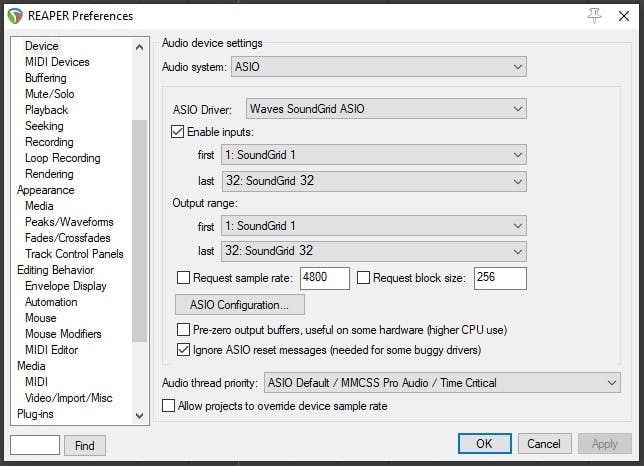Check Pre-zero output buffers option
The image size is (644, 466).
click(x=183, y=330)
